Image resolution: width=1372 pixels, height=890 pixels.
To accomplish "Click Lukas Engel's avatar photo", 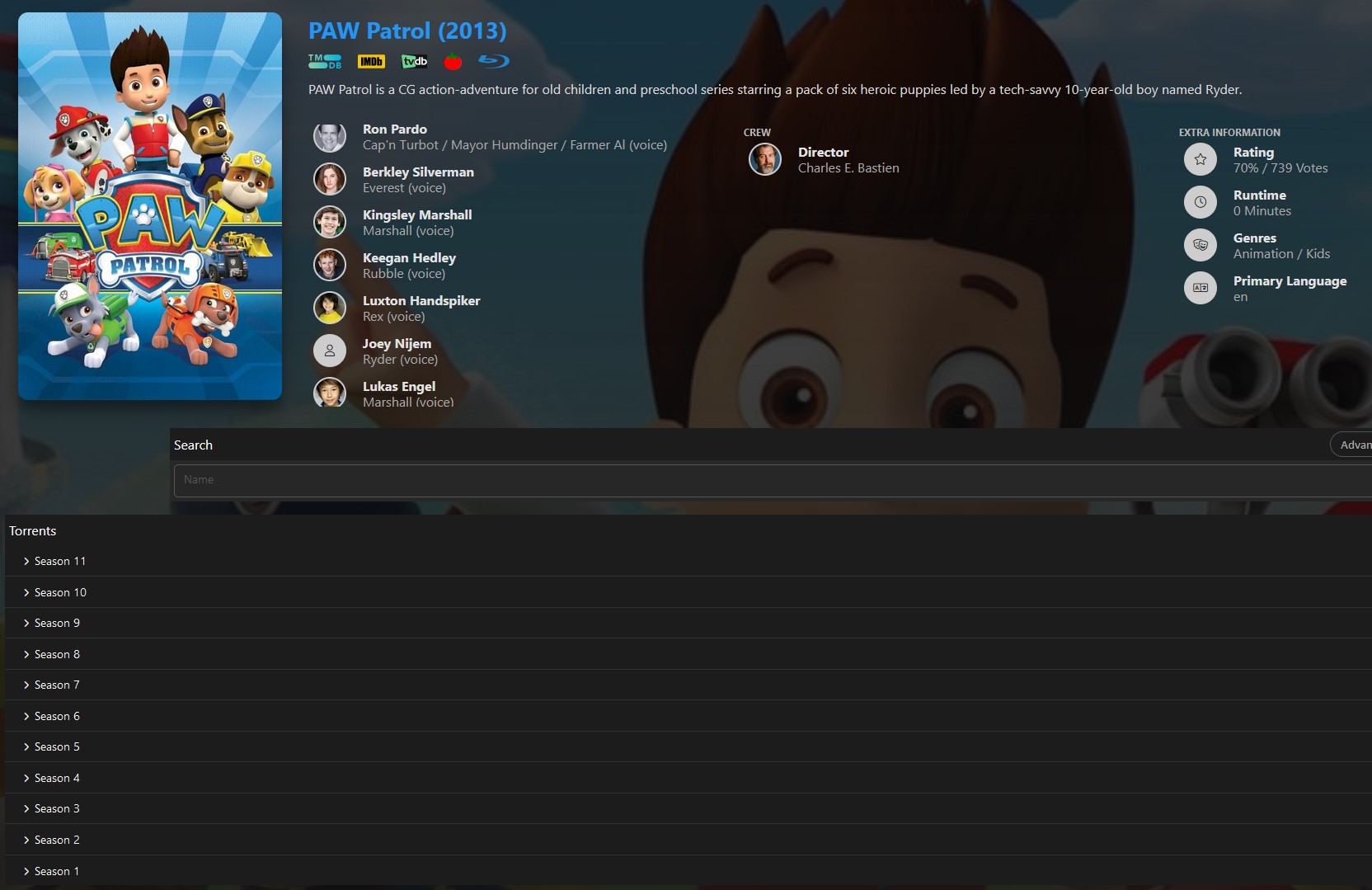I will pos(330,393).
